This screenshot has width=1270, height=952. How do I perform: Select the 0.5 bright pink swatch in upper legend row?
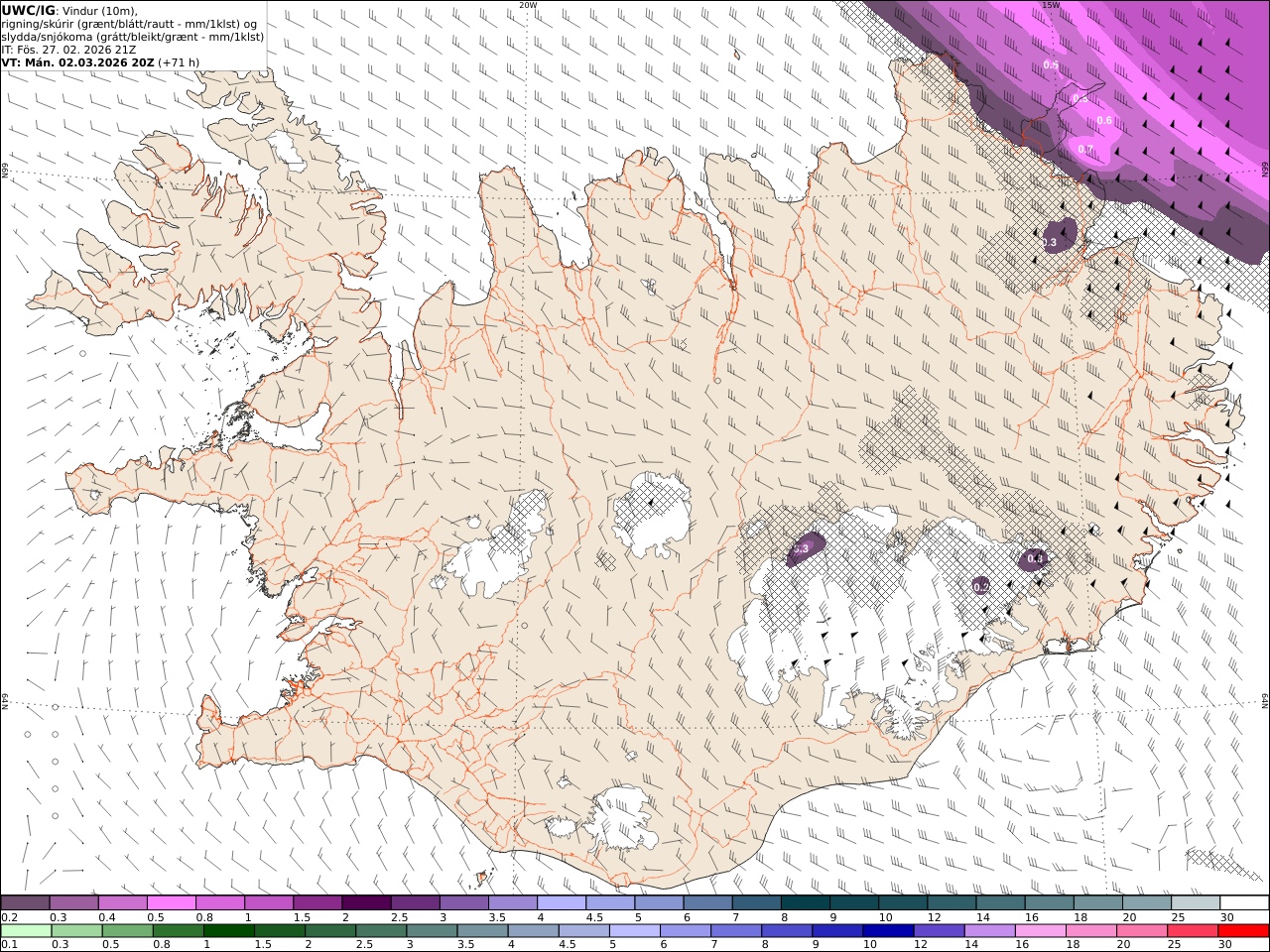(x=172, y=902)
